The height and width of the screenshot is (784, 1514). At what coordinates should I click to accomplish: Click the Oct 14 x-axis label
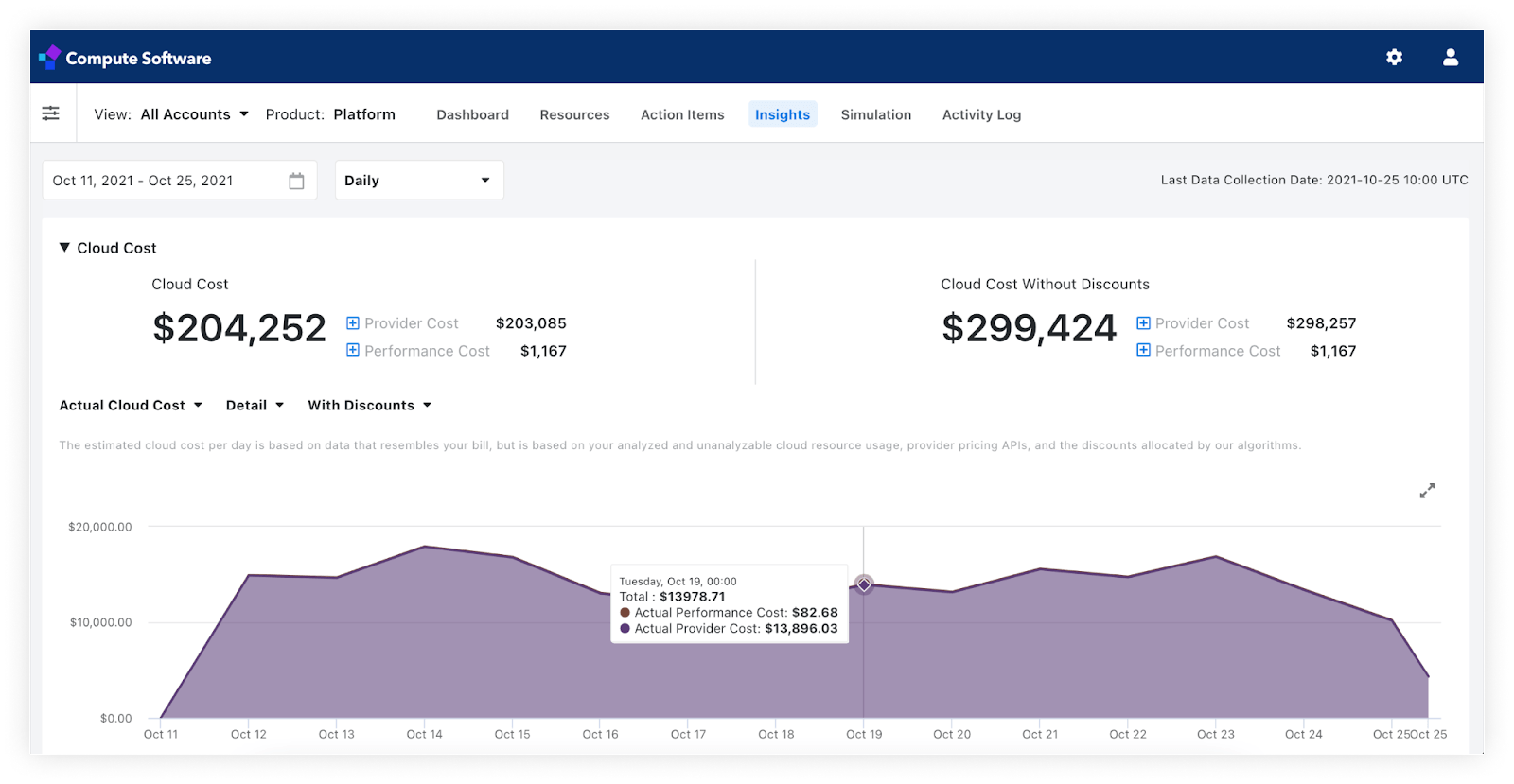[x=424, y=734]
